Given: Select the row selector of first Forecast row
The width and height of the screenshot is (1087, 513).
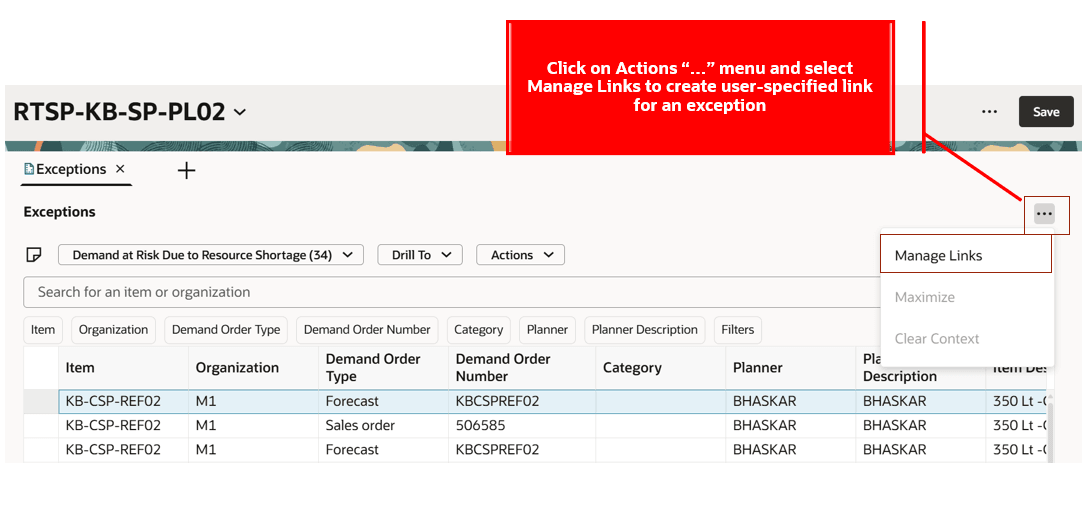Looking at the screenshot, I should [x=41, y=401].
